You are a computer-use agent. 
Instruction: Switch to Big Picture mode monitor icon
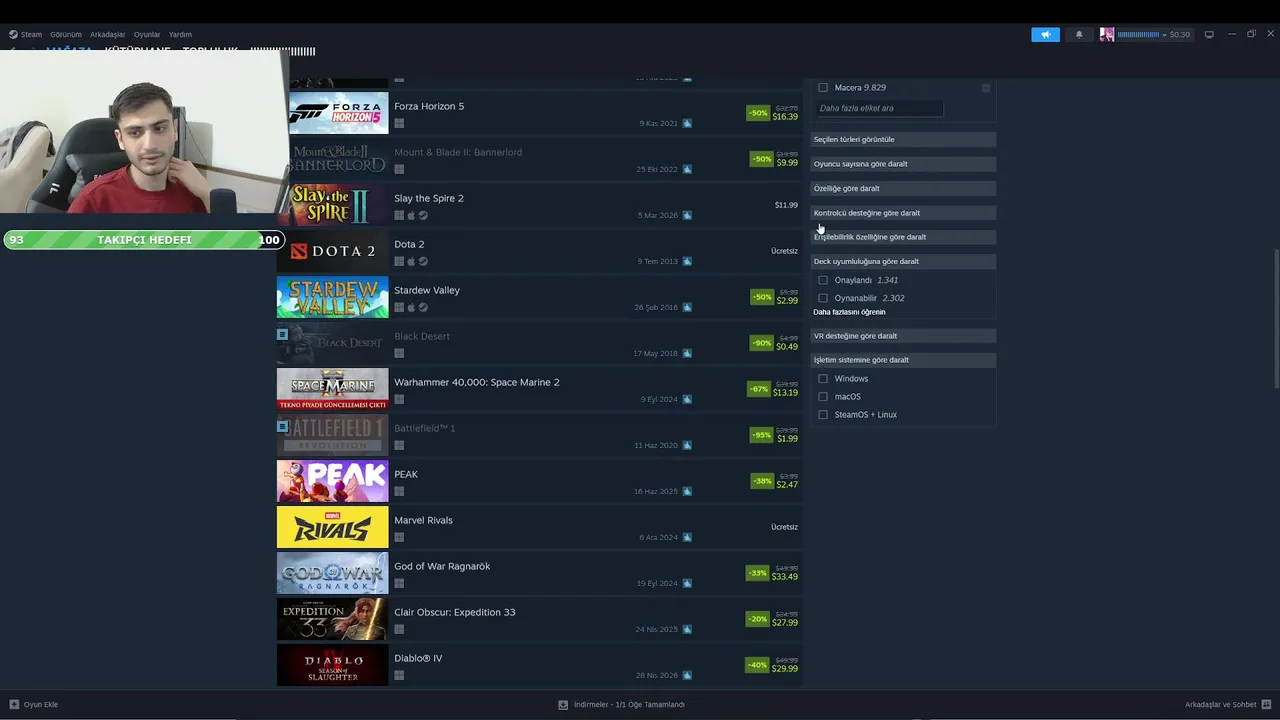(x=1209, y=34)
